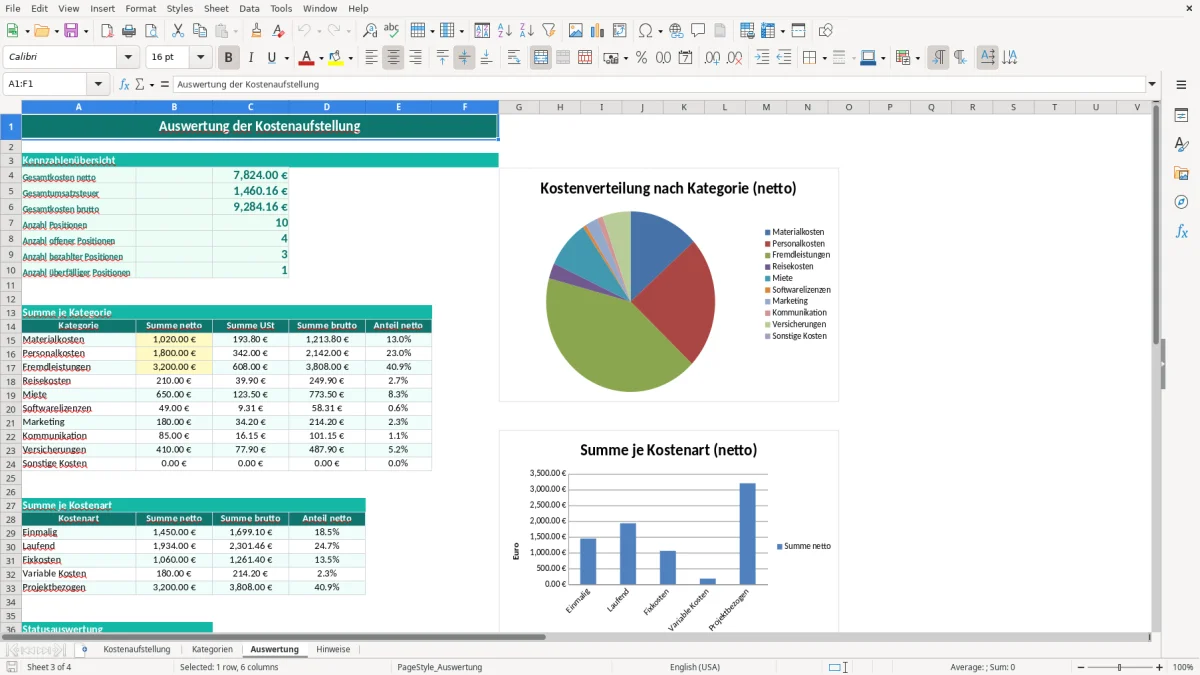The height and width of the screenshot is (675, 1200).
Task: Click the Export as PDF icon
Action: tap(107, 31)
